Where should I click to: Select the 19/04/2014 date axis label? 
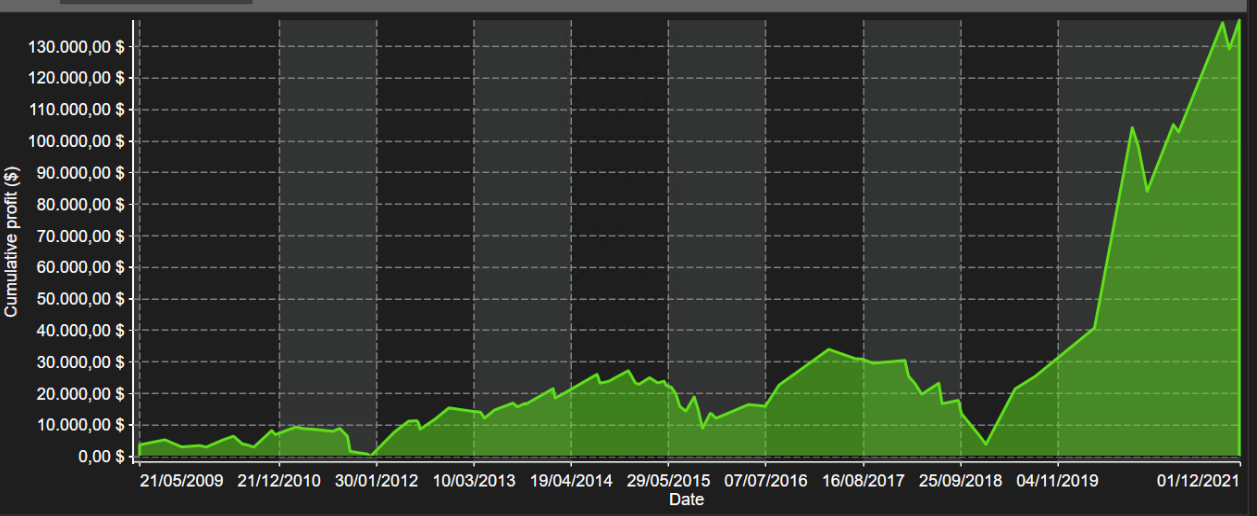[x=571, y=481]
